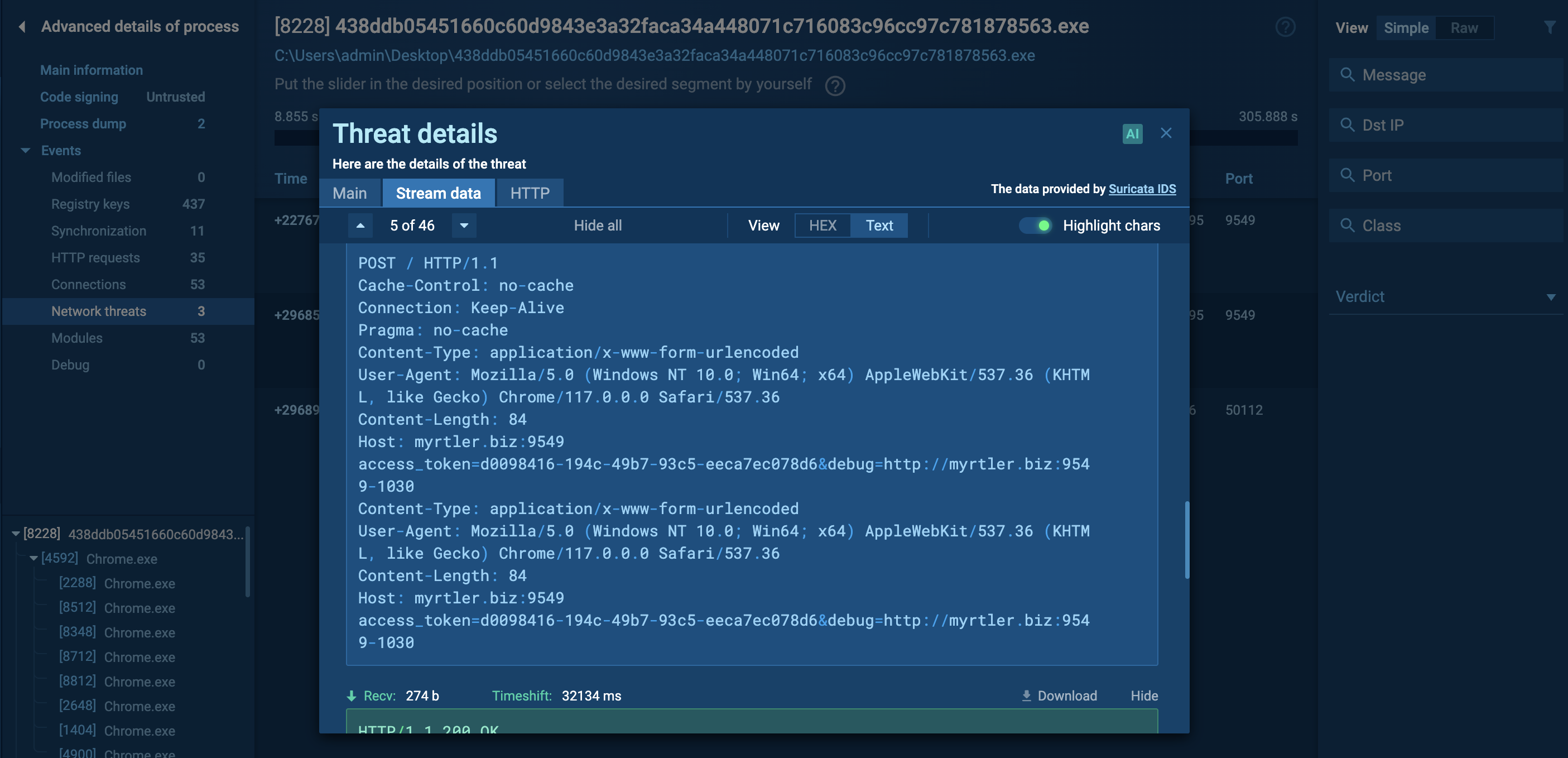The image size is (1568, 758).
Task: Click the HTTP/1.1 200 OK response block
Action: [x=752, y=721]
